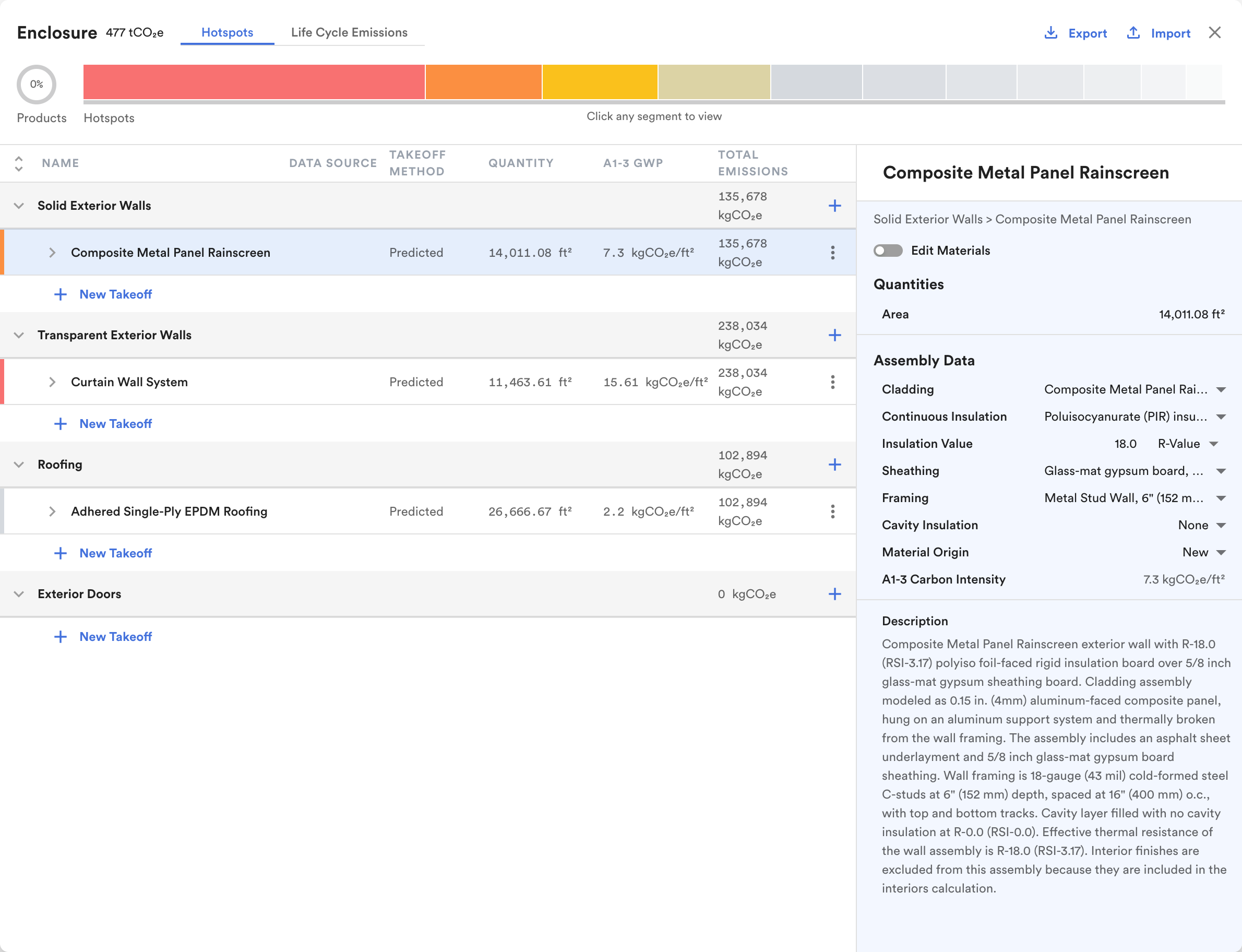
Task: Expand the Adhered Single-Ply EPDM Roofing row
Action: coord(52,511)
